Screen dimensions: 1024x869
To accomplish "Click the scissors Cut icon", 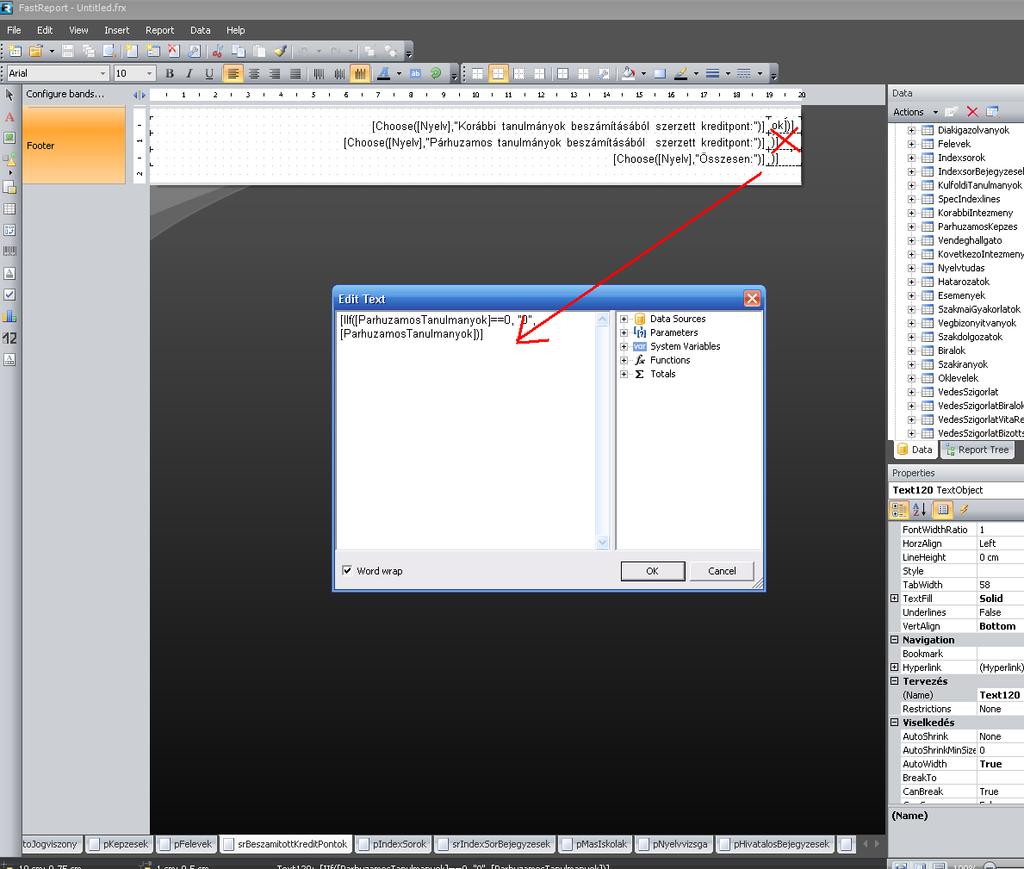I will pyautogui.click(x=217, y=51).
